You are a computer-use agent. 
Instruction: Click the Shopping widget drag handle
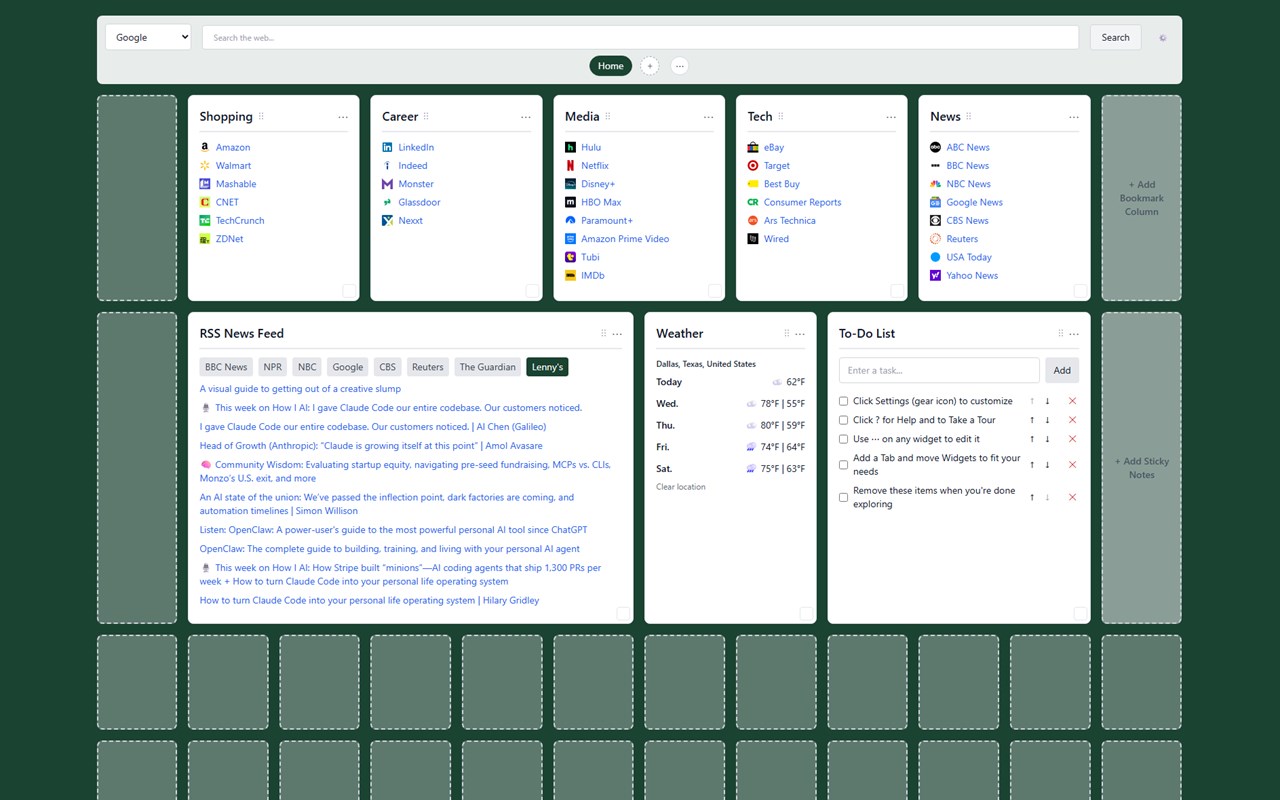click(261, 117)
